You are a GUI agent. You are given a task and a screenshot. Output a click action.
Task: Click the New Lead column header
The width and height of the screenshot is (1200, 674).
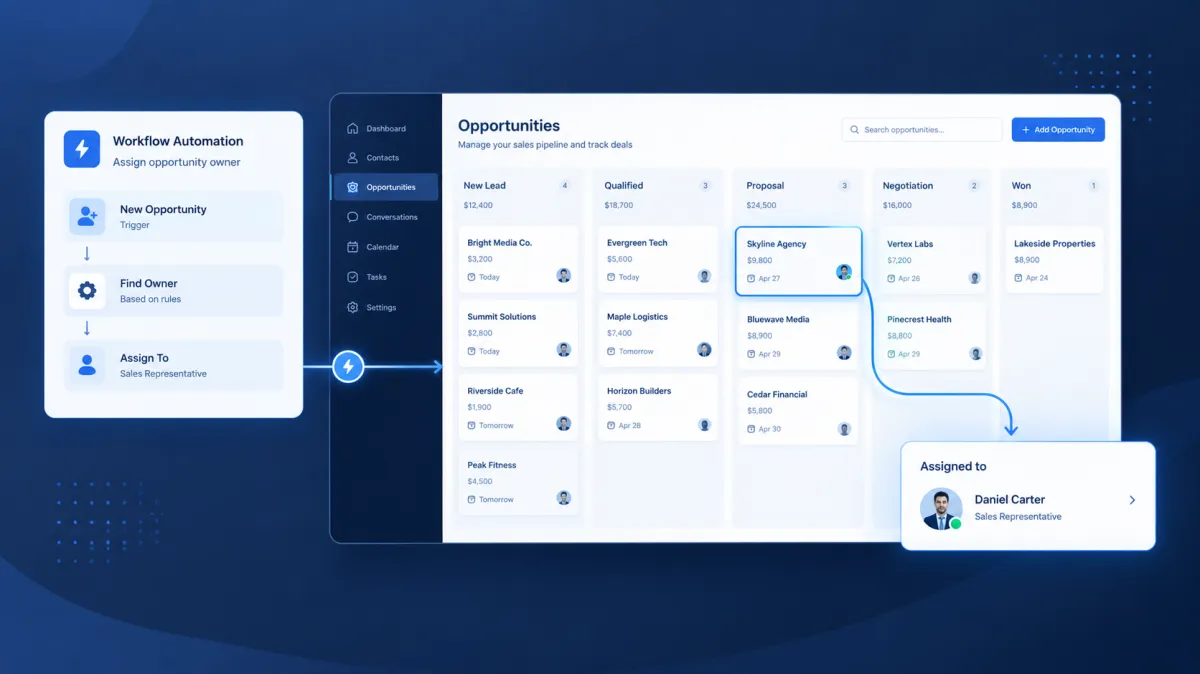click(x=484, y=186)
